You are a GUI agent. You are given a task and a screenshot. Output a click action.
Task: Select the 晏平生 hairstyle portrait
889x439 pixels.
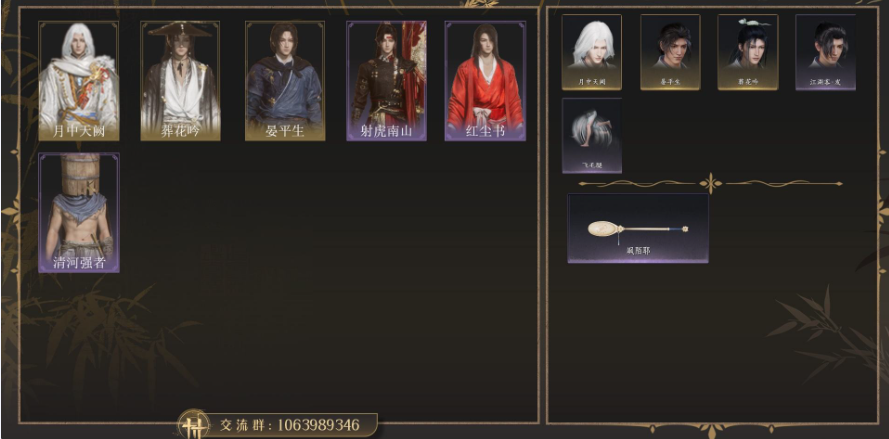[670, 52]
